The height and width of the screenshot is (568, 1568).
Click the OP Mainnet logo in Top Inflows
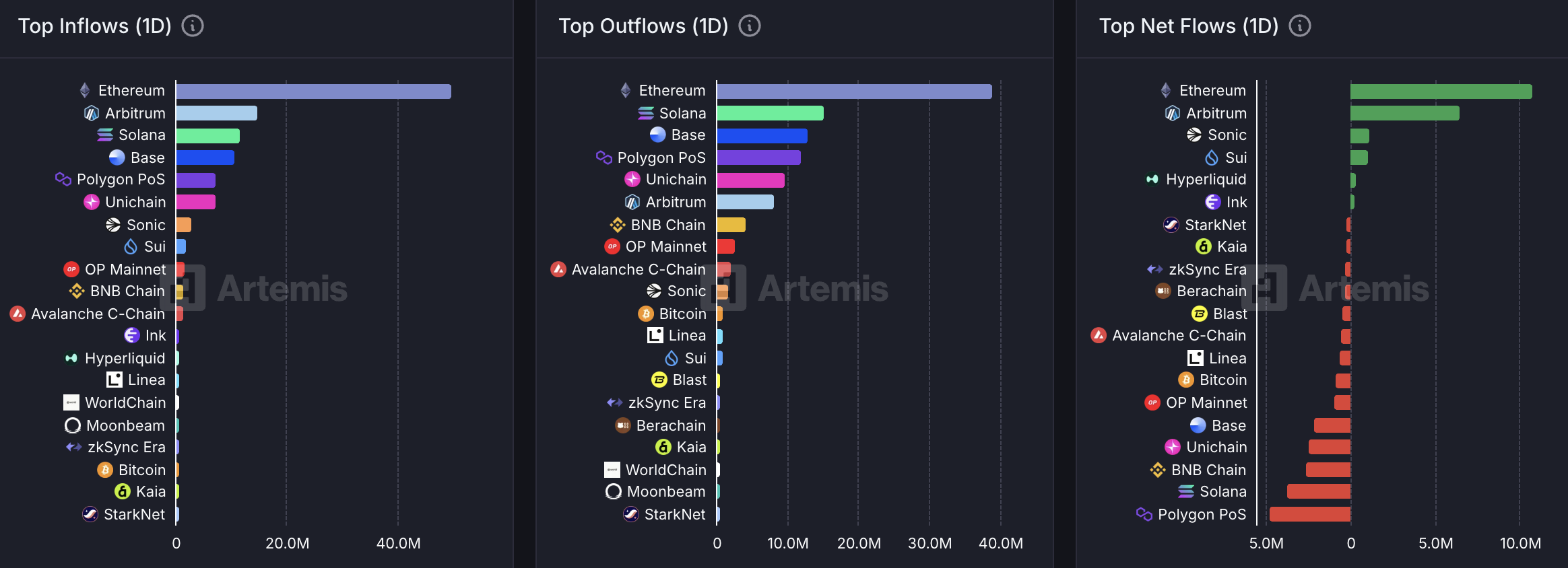pos(71,269)
